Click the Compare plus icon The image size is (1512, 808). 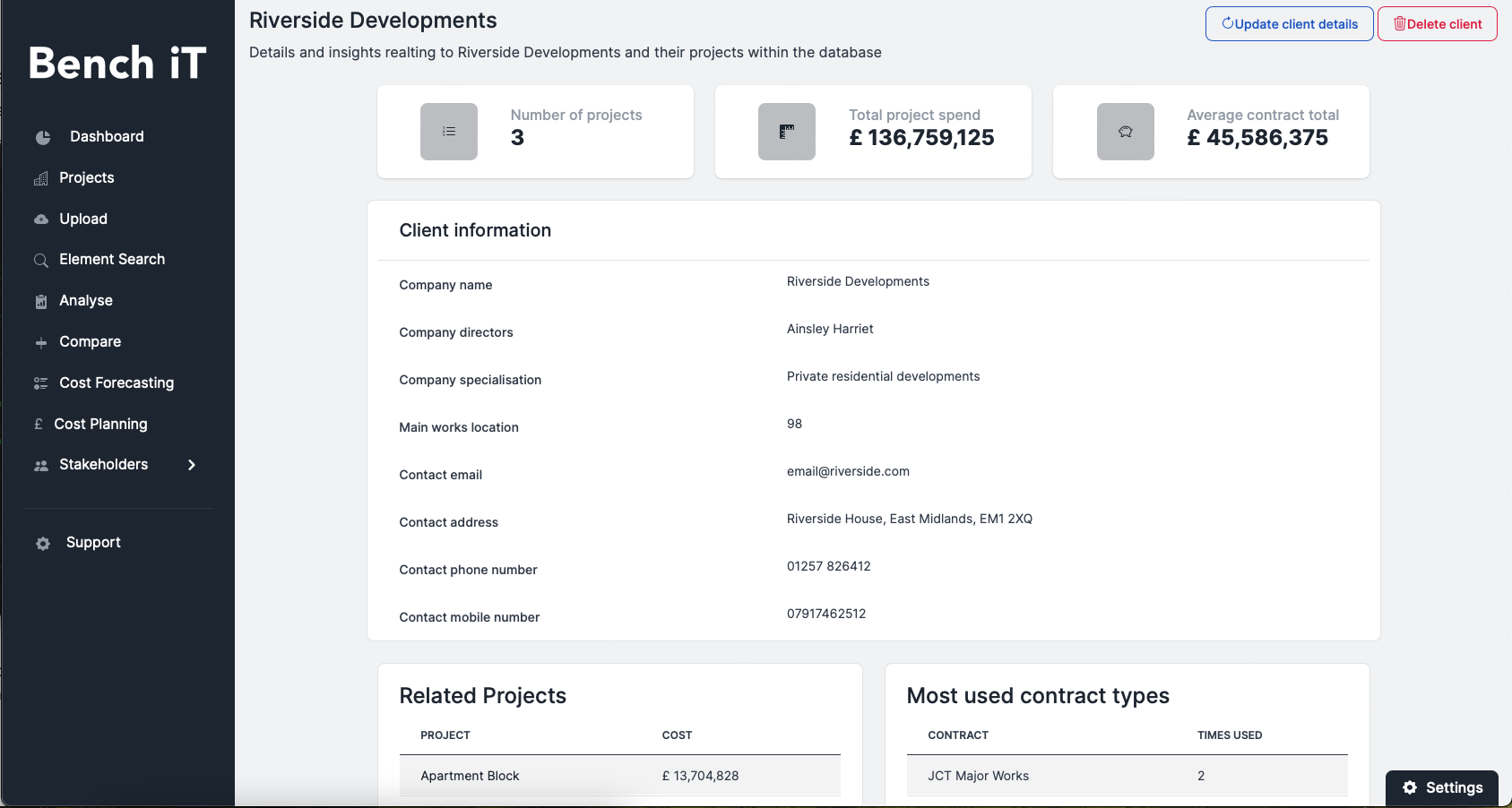pos(41,342)
